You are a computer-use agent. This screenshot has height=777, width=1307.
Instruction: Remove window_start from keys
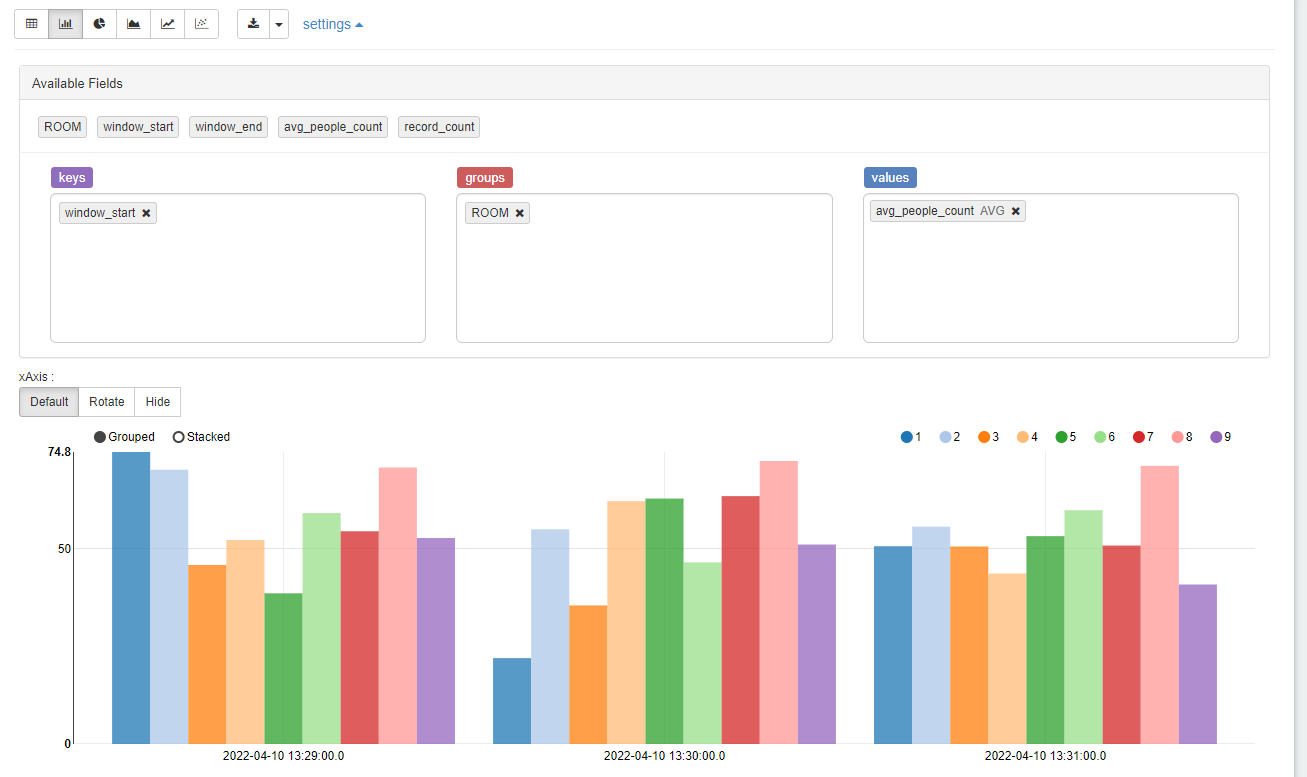146,213
